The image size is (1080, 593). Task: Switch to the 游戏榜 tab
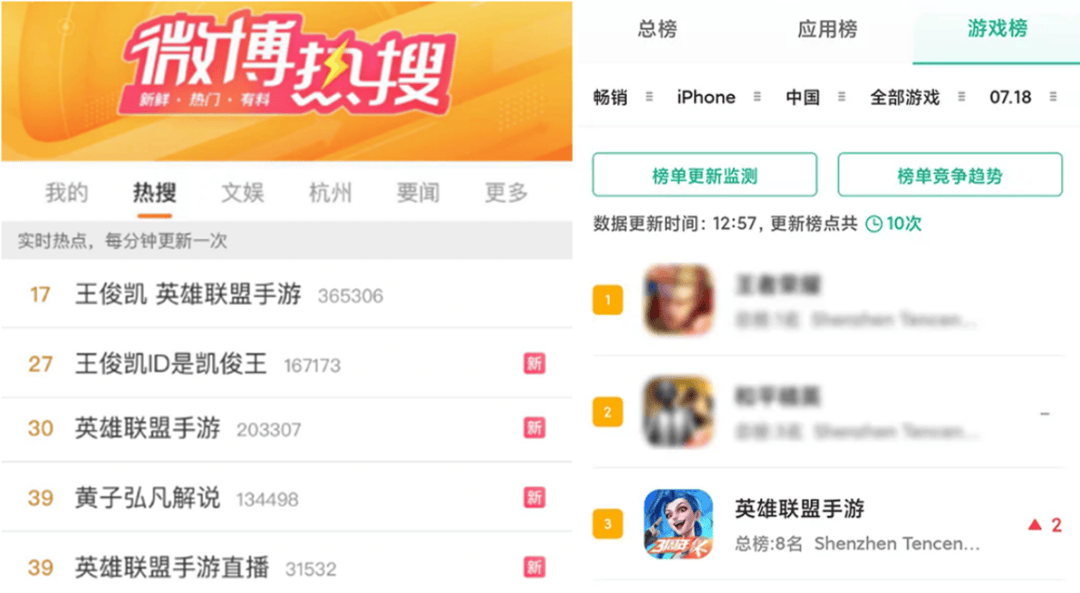point(997,29)
